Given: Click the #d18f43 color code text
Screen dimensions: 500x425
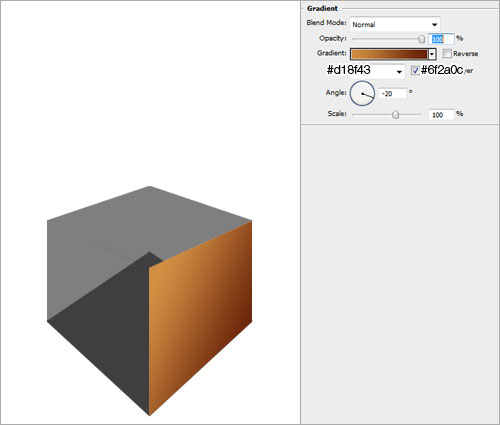Looking at the screenshot, I should pyautogui.click(x=349, y=70).
